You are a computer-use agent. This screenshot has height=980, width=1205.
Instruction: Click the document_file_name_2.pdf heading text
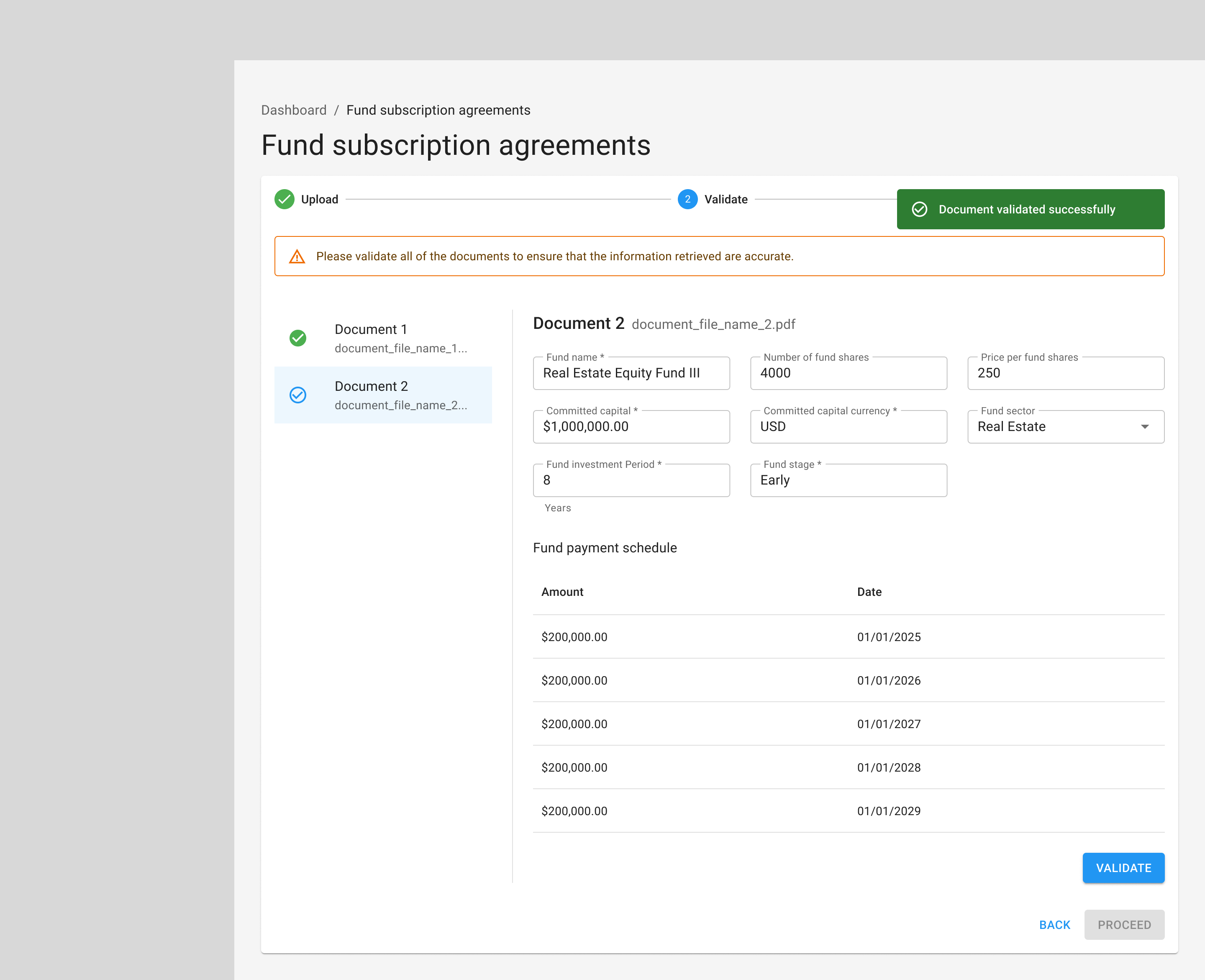pos(713,325)
